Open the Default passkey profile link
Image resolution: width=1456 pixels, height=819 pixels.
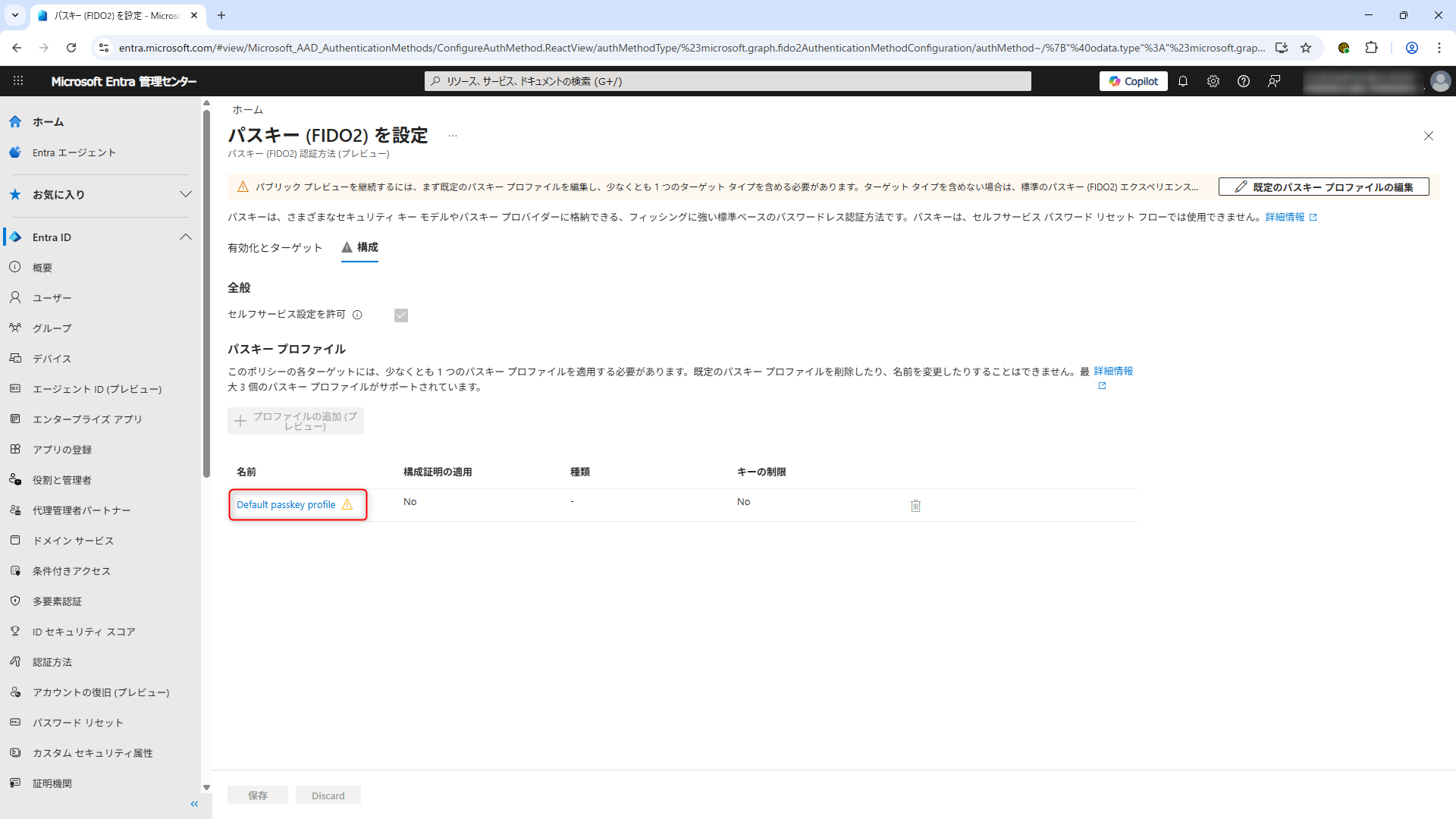pyautogui.click(x=286, y=505)
